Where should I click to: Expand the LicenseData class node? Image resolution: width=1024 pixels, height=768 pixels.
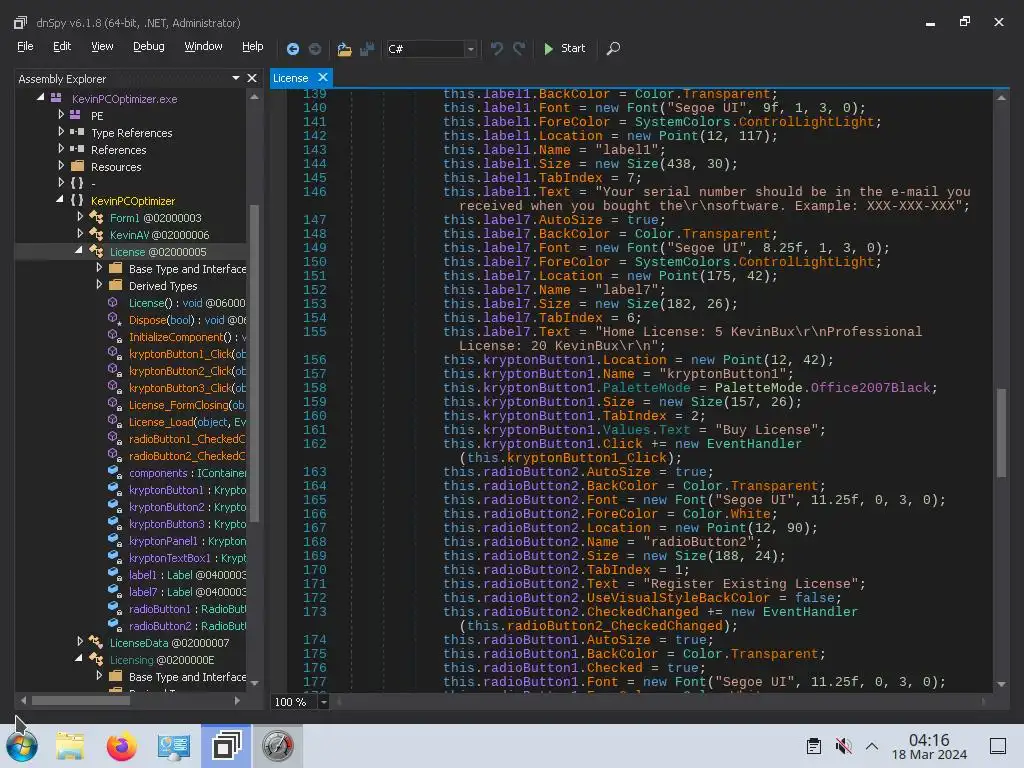(x=80, y=641)
